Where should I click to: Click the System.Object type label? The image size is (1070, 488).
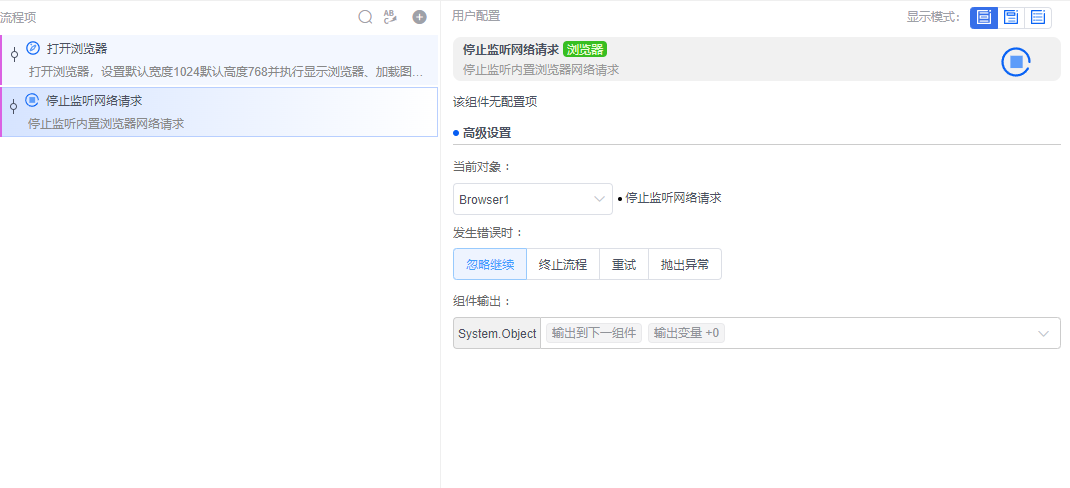tap(497, 334)
